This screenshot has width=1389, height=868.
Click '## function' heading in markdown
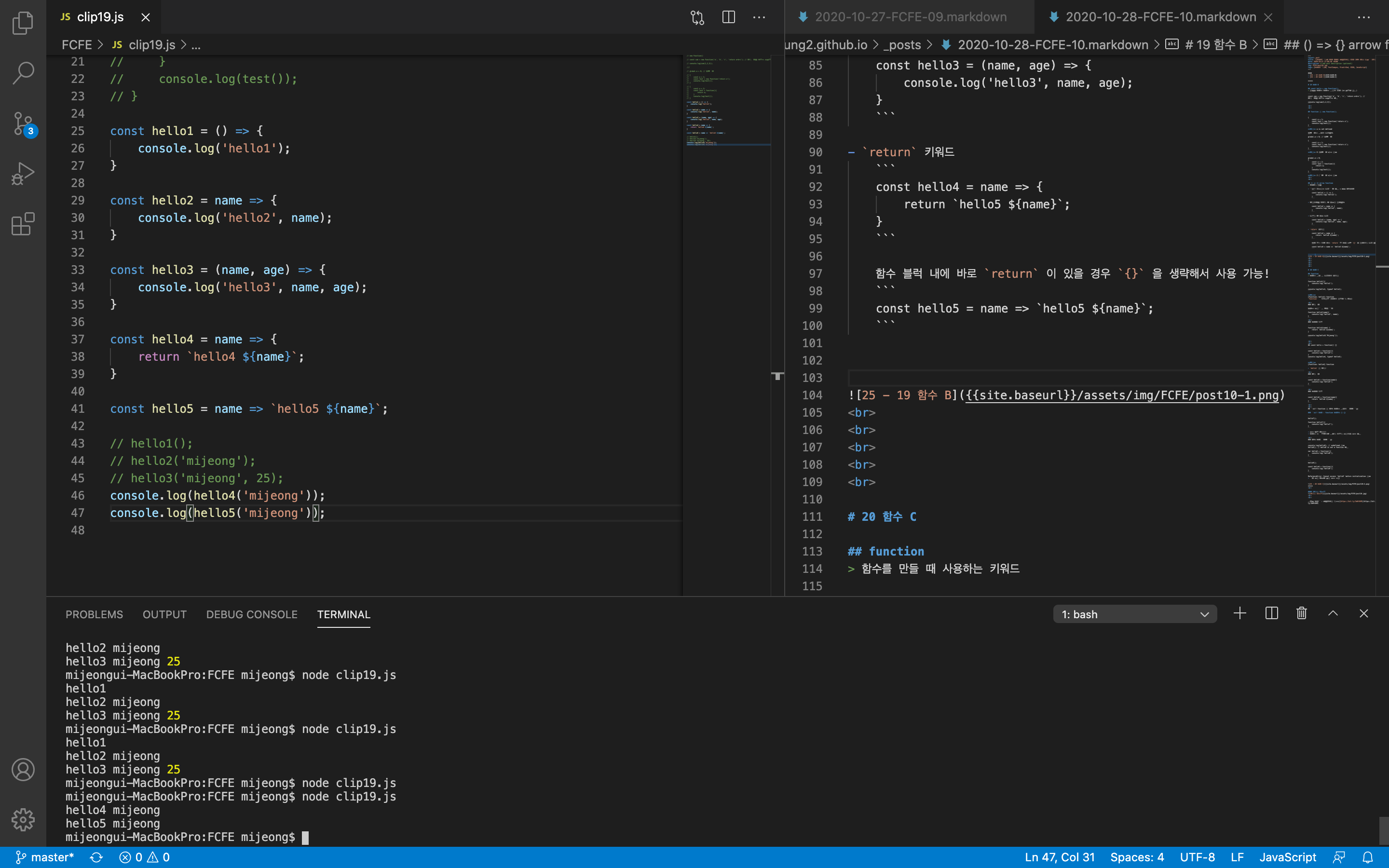click(x=885, y=551)
